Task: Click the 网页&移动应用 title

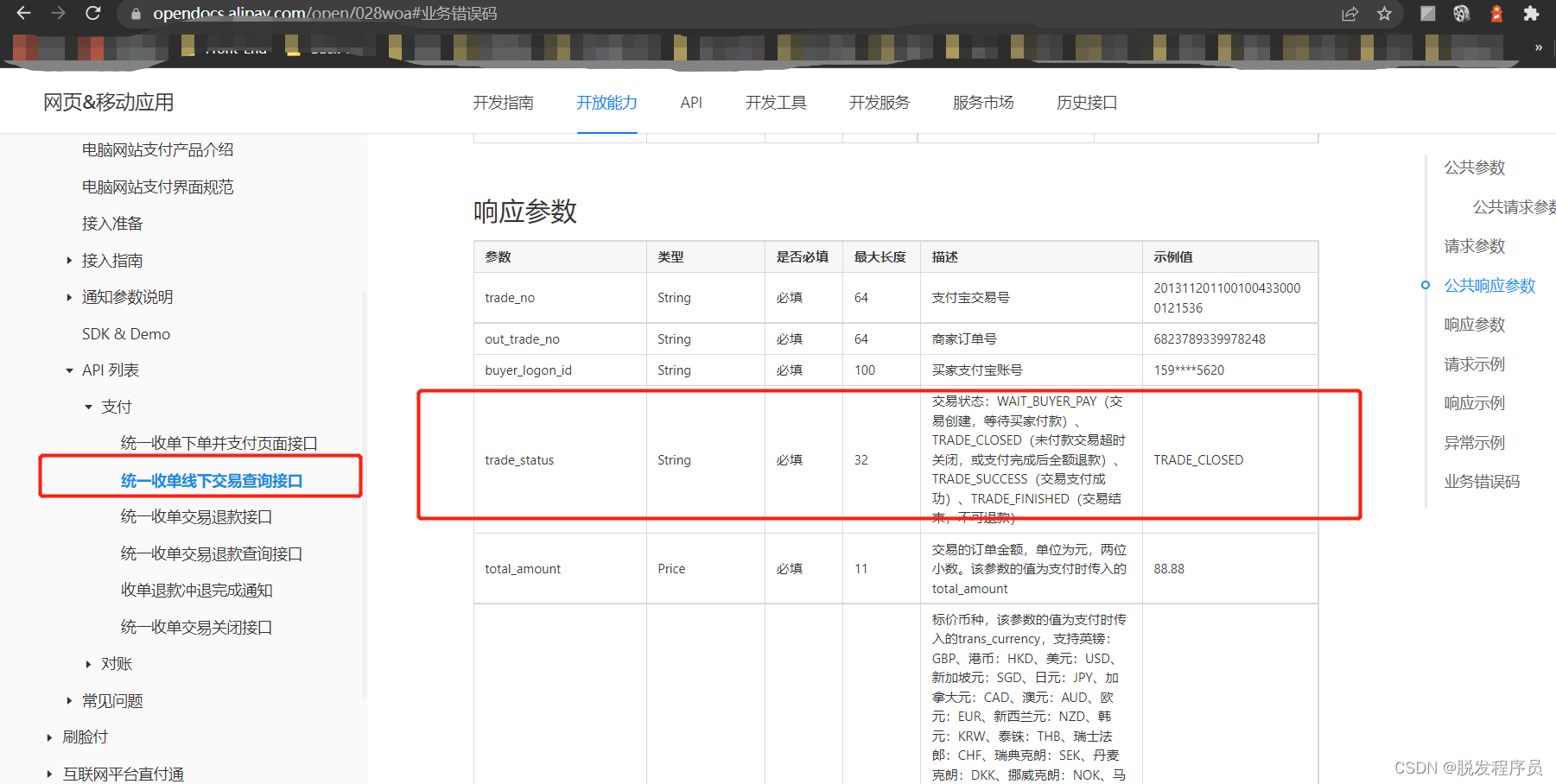Action: 109,103
